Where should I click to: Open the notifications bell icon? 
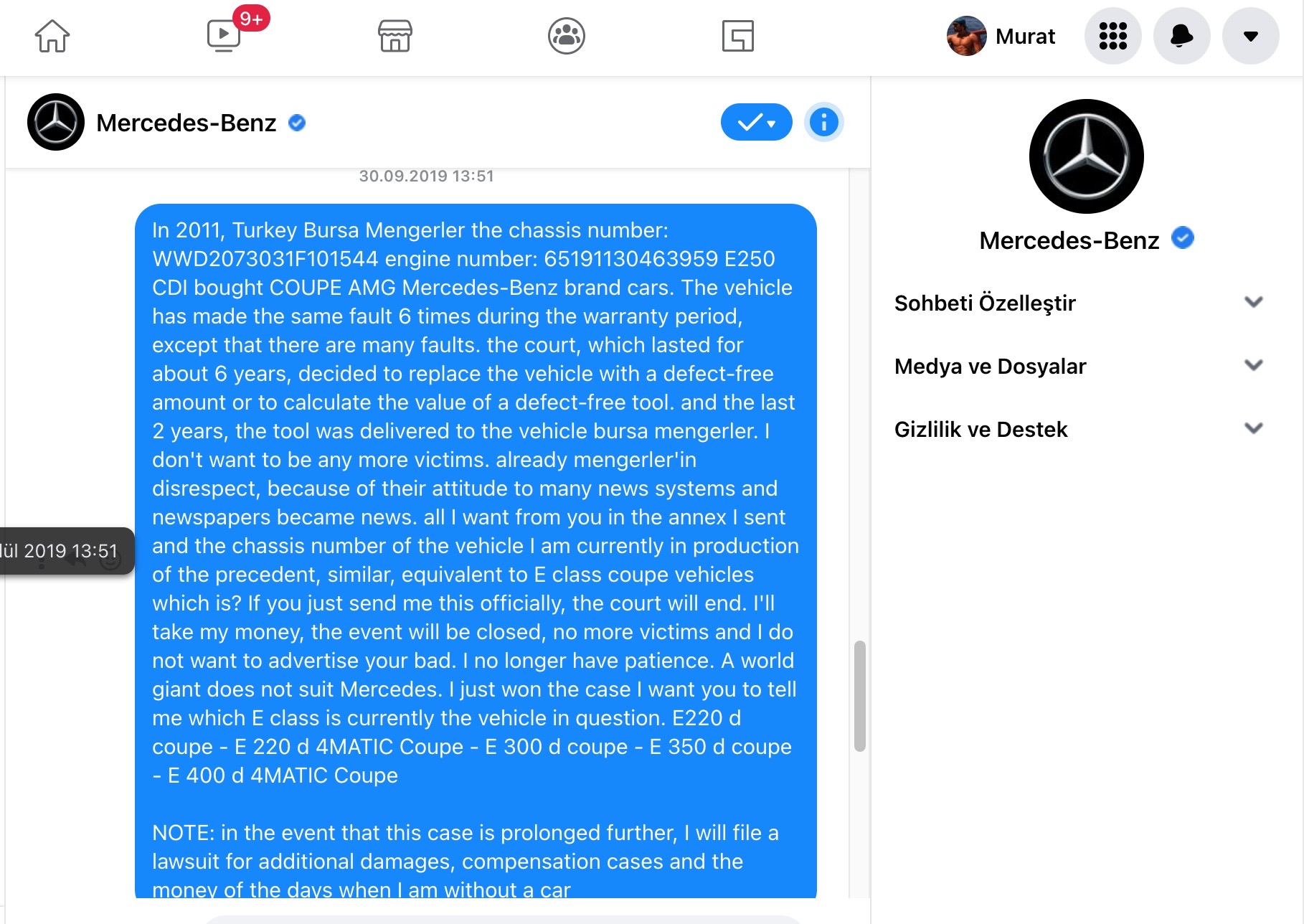pyautogui.click(x=1182, y=36)
